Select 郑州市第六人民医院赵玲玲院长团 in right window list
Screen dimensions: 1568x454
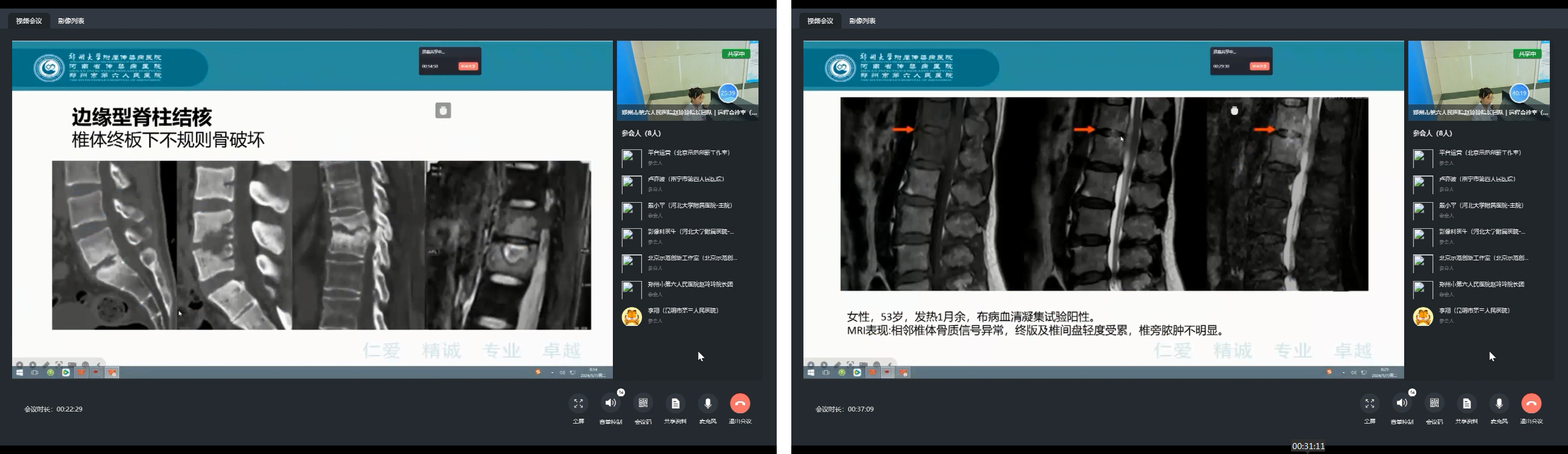(x=1479, y=289)
